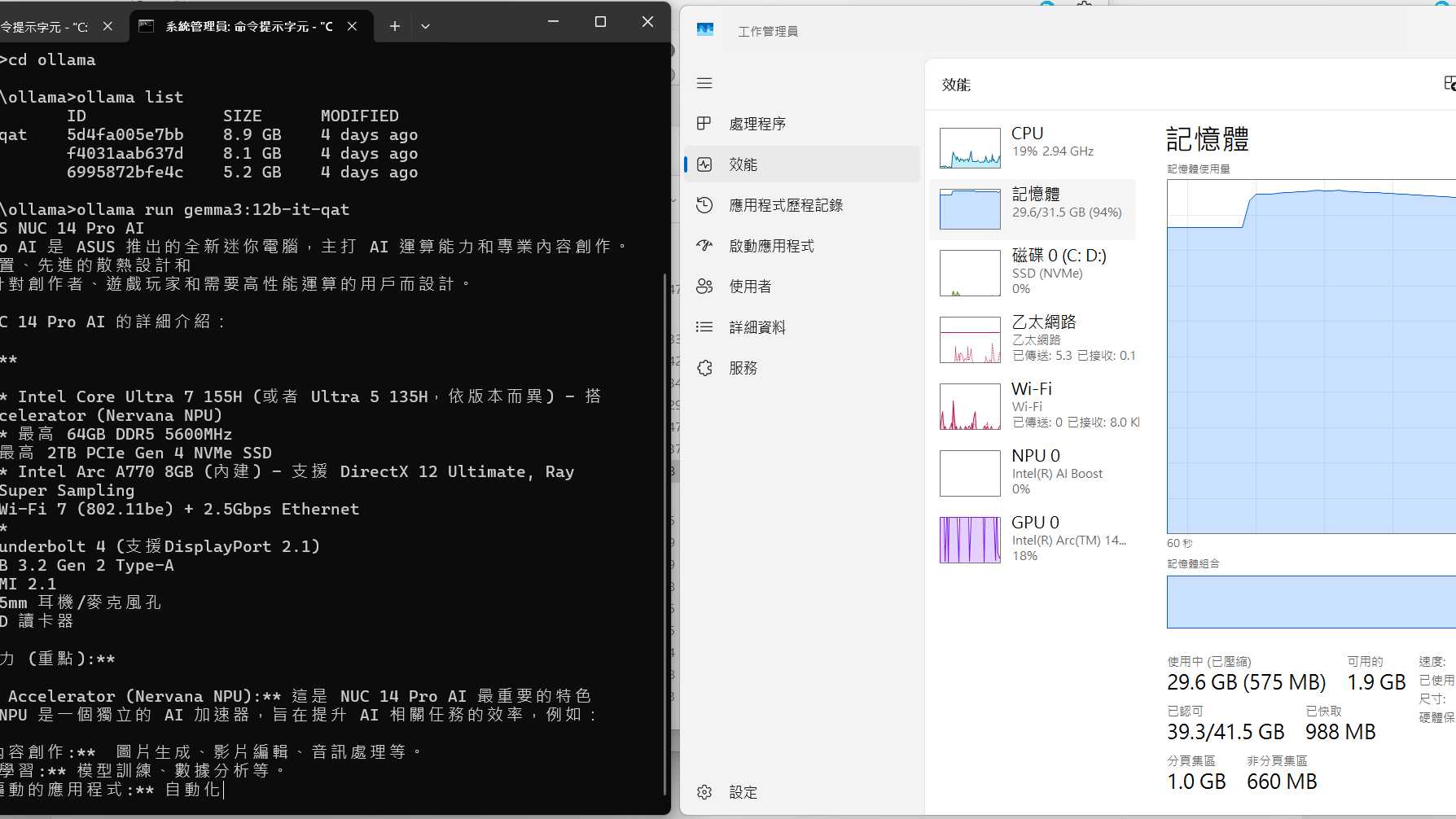This screenshot has width=1456, height=819.
Task: Open the Startup apps (啟動應用程式) page
Action: tap(802, 246)
